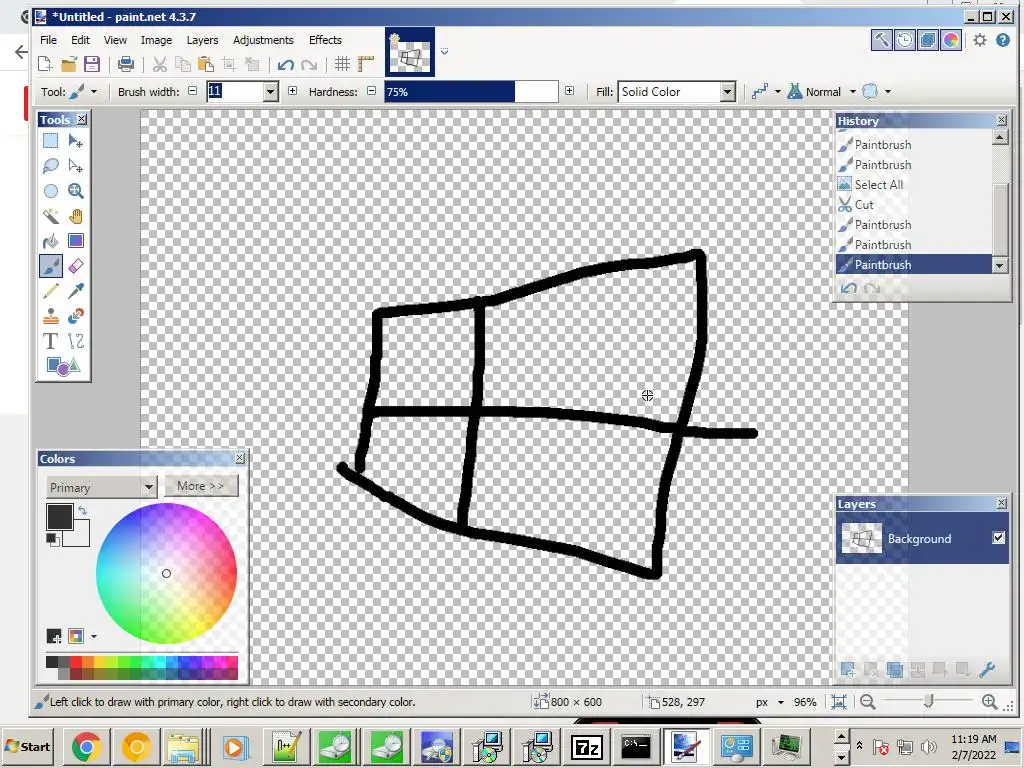Select the Paintbrush tool
Image resolution: width=1024 pixels, height=768 pixels.
[x=50, y=266]
